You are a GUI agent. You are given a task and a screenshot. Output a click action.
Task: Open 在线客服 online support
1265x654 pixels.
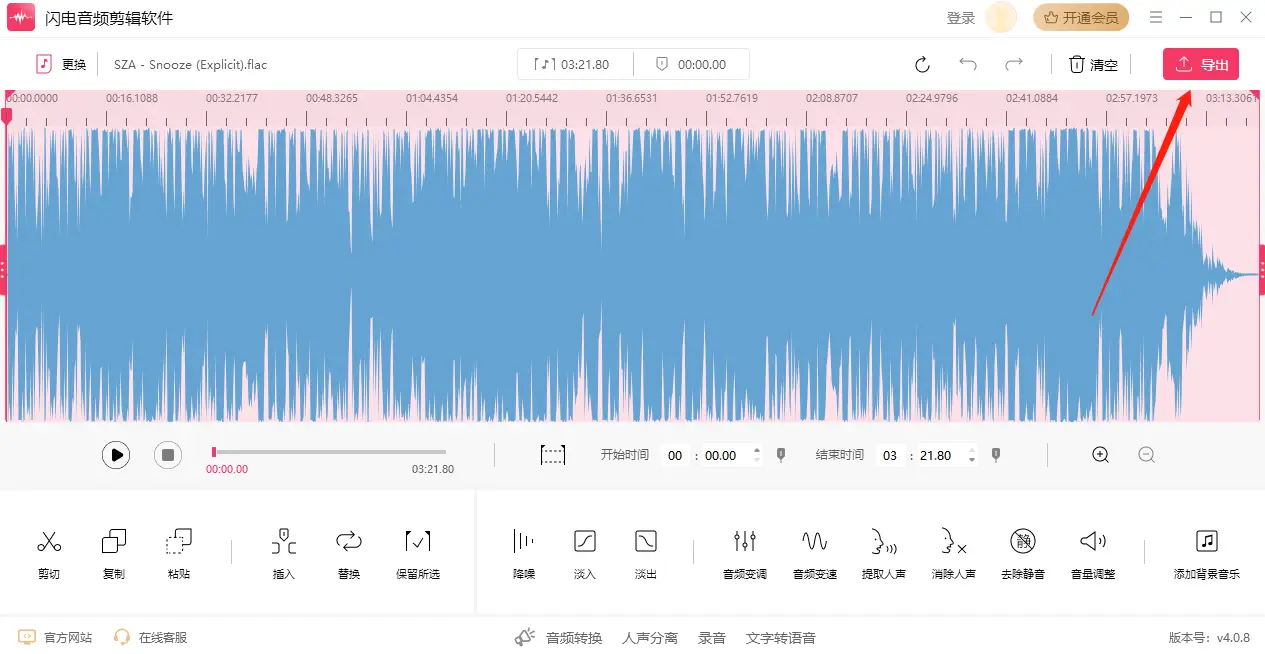coord(150,637)
